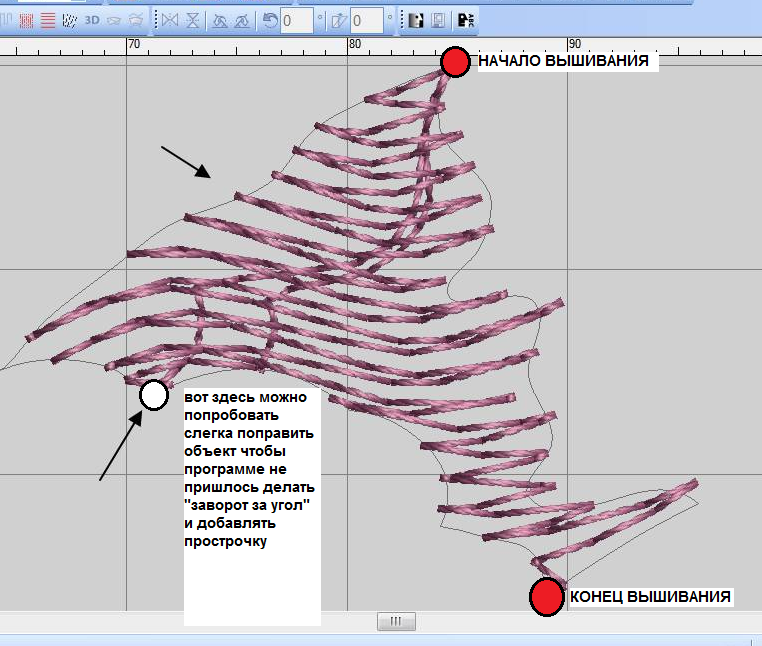Click the black-and-white panel icon in toolbar
762x646 pixels.
point(417,19)
